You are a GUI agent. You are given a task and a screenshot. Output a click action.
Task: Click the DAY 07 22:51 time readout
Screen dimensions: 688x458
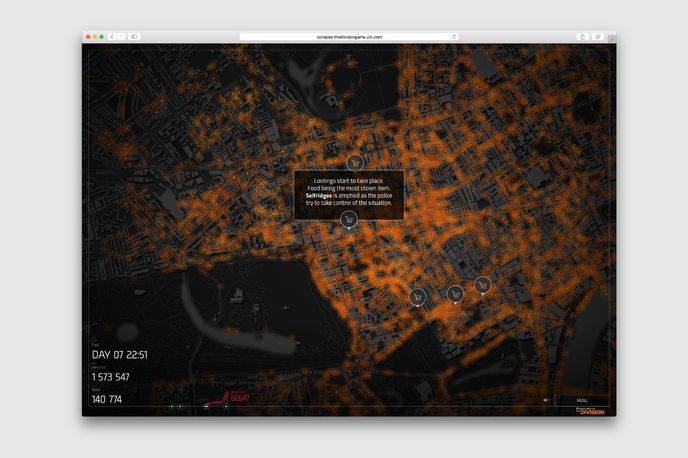tap(120, 354)
